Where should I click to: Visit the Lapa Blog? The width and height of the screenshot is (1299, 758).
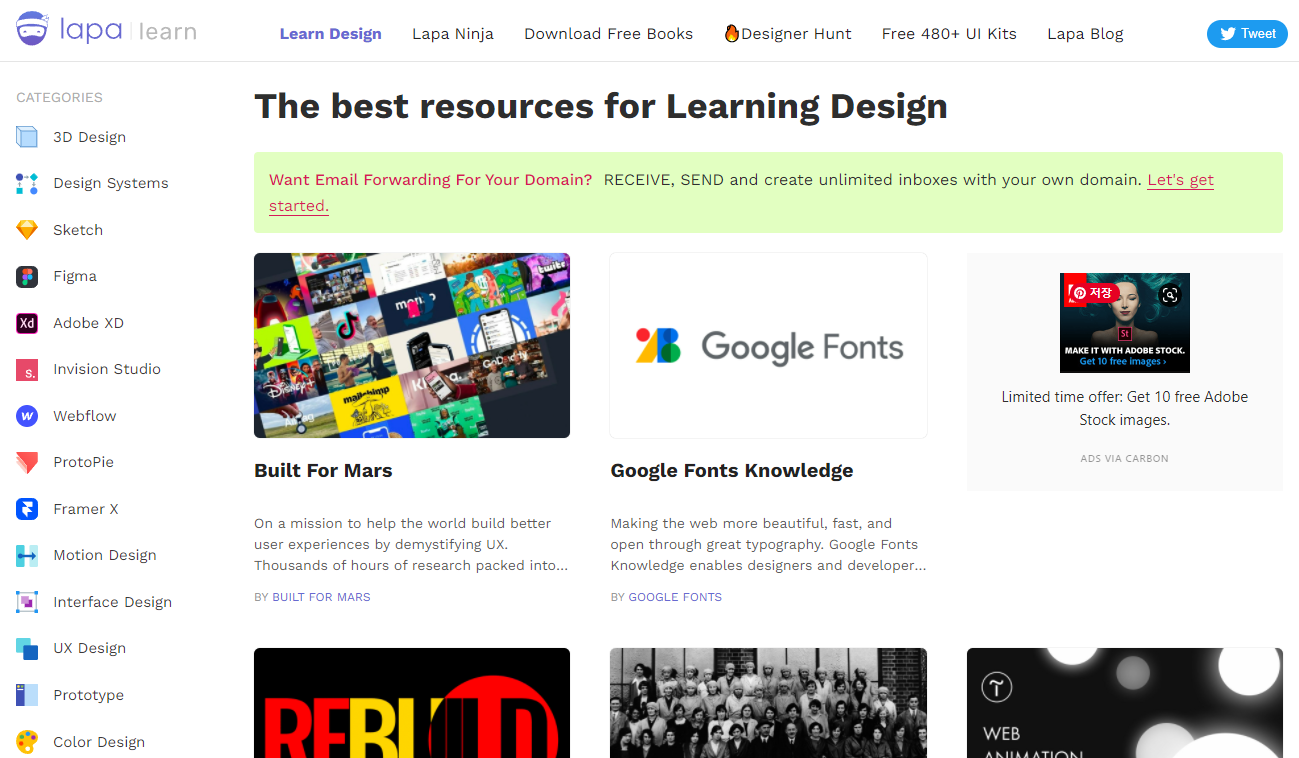tap(1085, 34)
